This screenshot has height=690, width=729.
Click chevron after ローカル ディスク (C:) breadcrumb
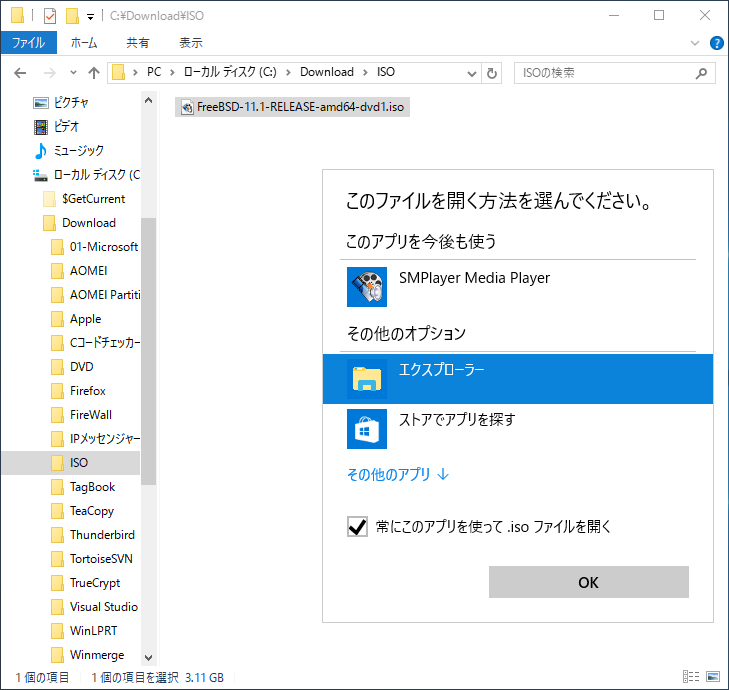[288, 73]
